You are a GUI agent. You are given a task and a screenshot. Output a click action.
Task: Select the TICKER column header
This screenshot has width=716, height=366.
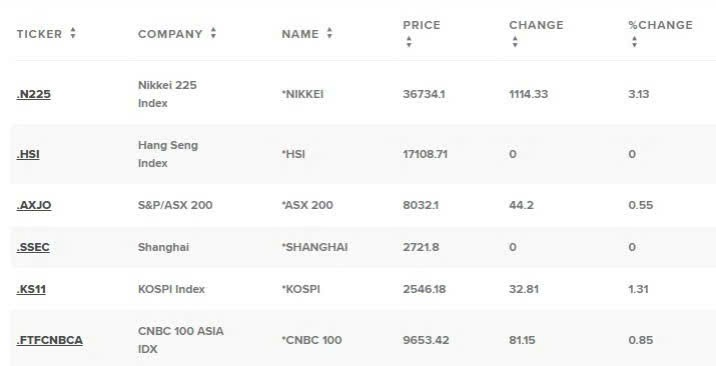[x=39, y=34]
